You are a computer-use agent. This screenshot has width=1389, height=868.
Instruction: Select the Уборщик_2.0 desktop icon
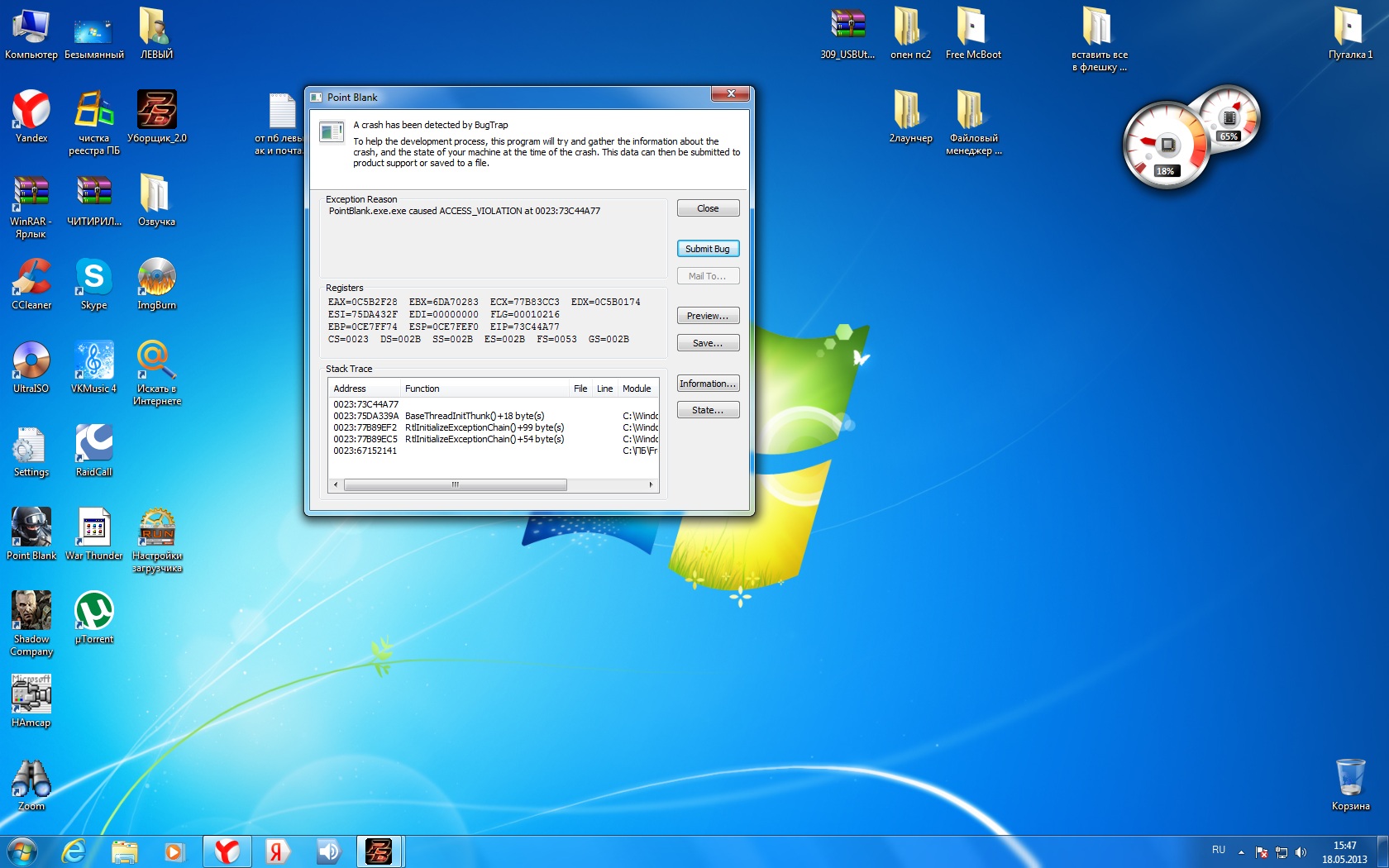click(x=156, y=117)
